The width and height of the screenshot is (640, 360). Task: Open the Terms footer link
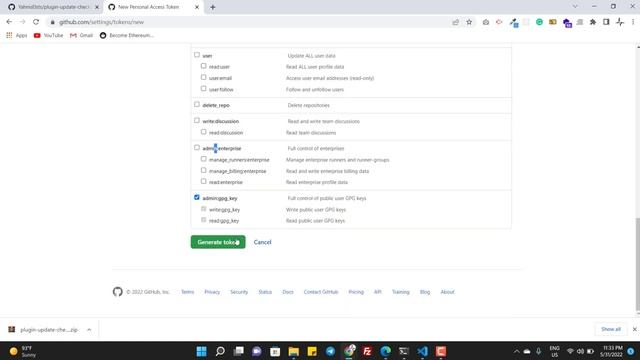[x=187, y=292]
